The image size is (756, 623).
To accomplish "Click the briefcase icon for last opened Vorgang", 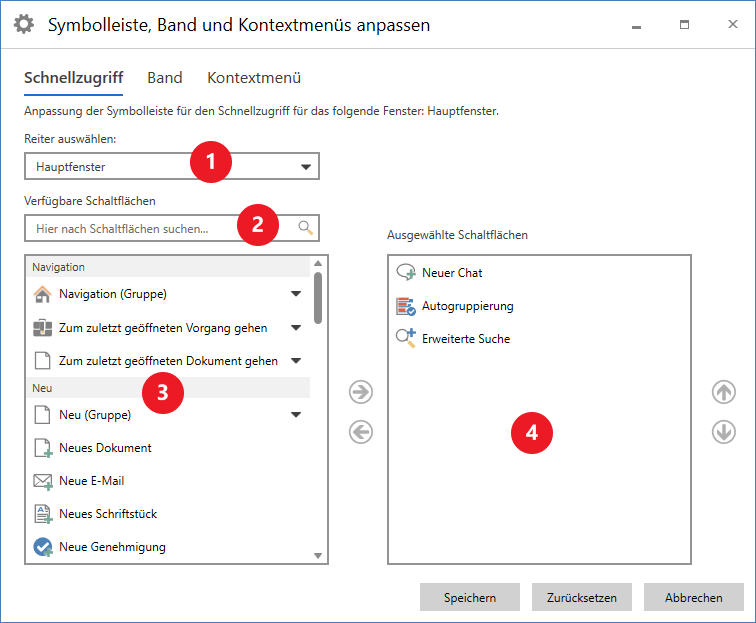I will point(42,328).
